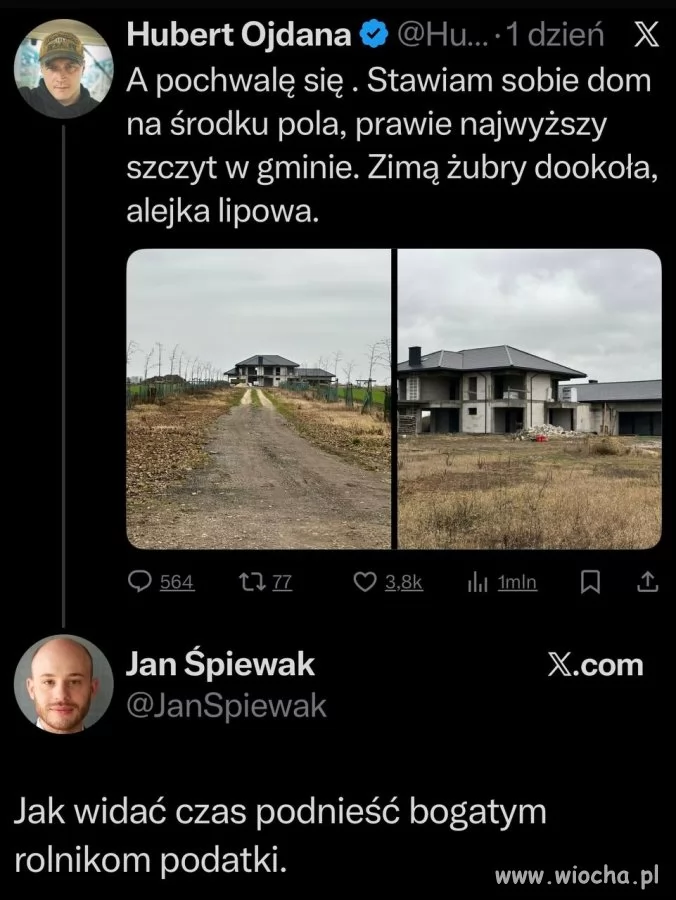Click the 3,8k likes count
Viewport: 676px width, 900px height.
[x=403, y=582]
